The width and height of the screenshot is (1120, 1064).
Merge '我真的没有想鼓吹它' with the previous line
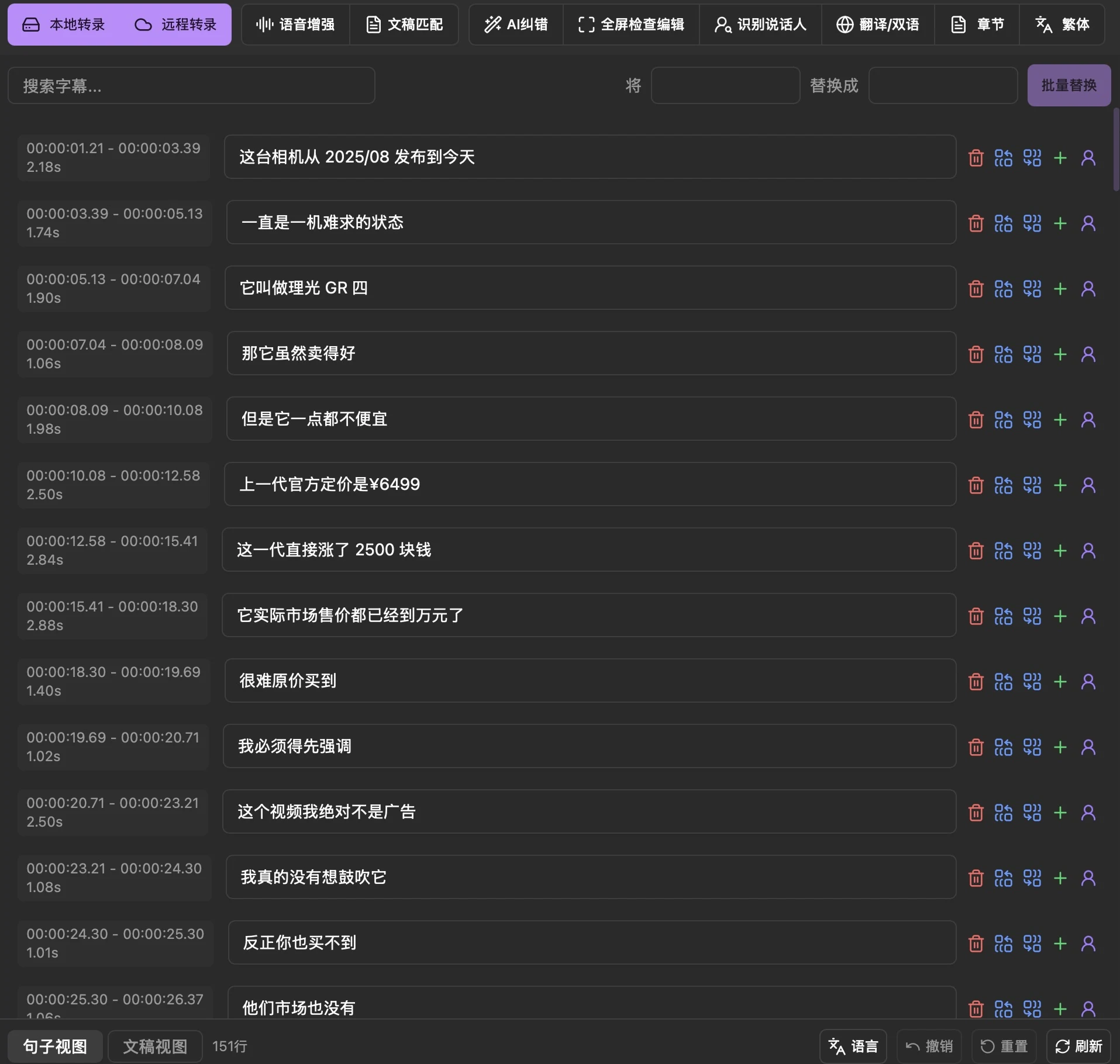[x=1004, y=878]
